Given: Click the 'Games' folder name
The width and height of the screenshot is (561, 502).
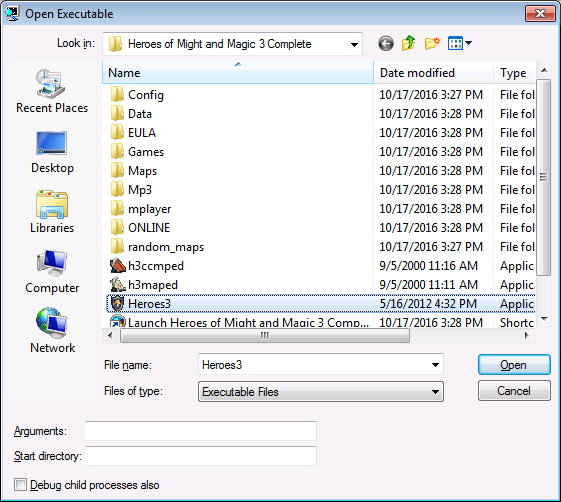Looking at the screenshot, I should point(146,152).
